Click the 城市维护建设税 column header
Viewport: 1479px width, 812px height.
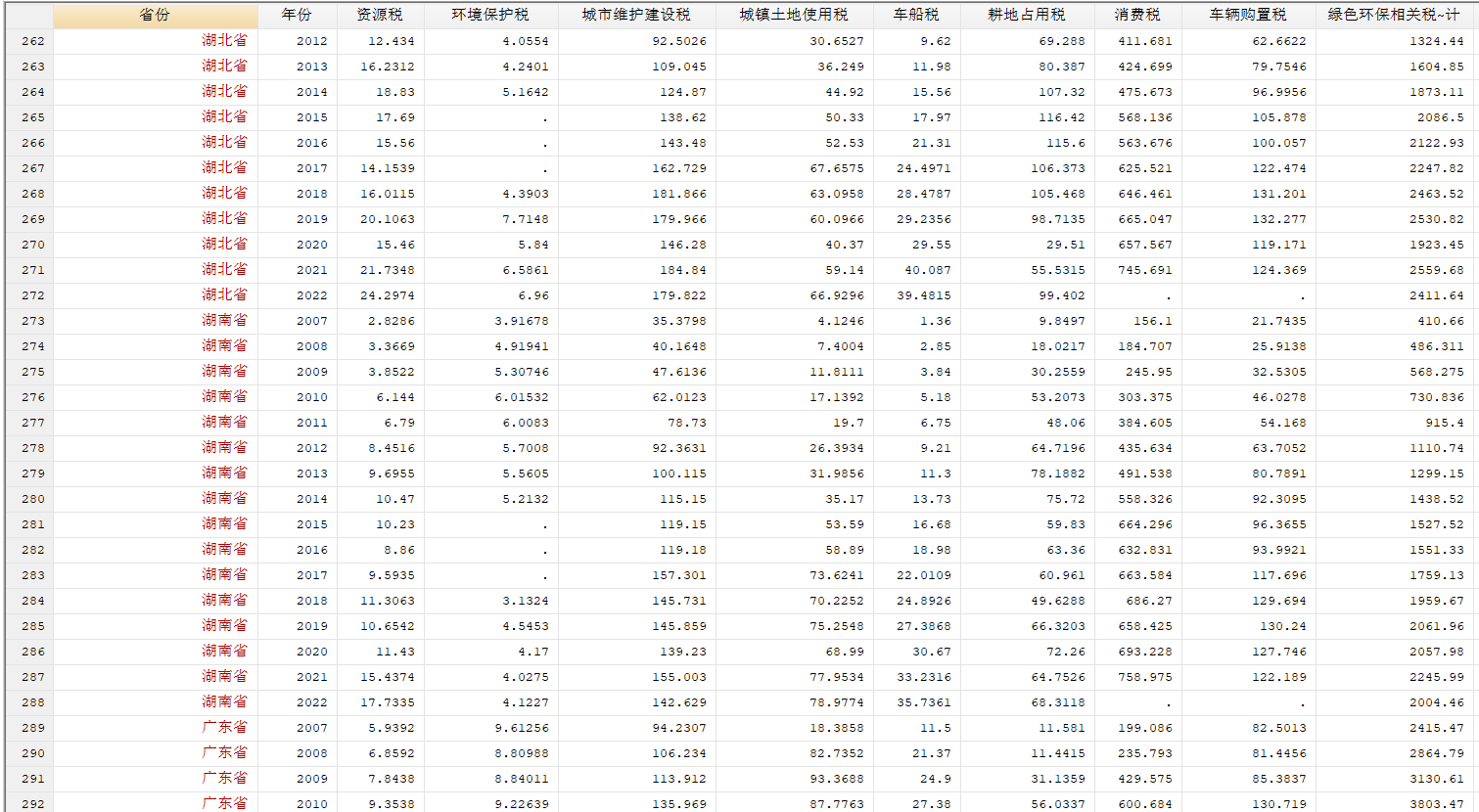636,15
